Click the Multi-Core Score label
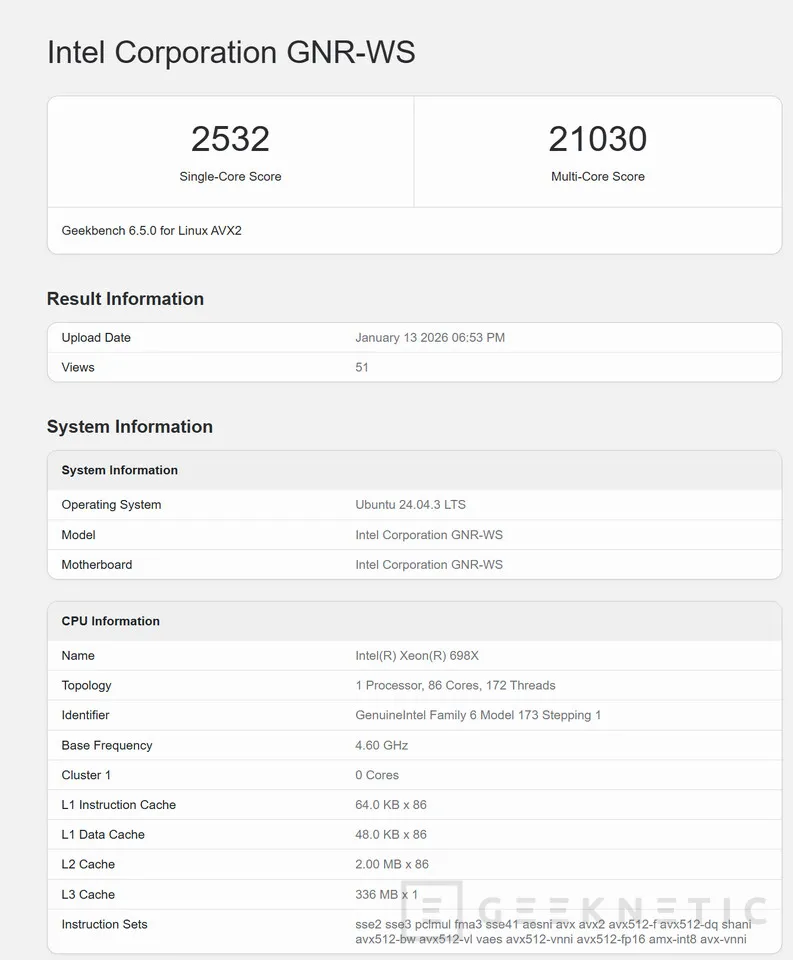Image resolution: width=793 pixels, height=960 pixels. (x=598, y=176)
